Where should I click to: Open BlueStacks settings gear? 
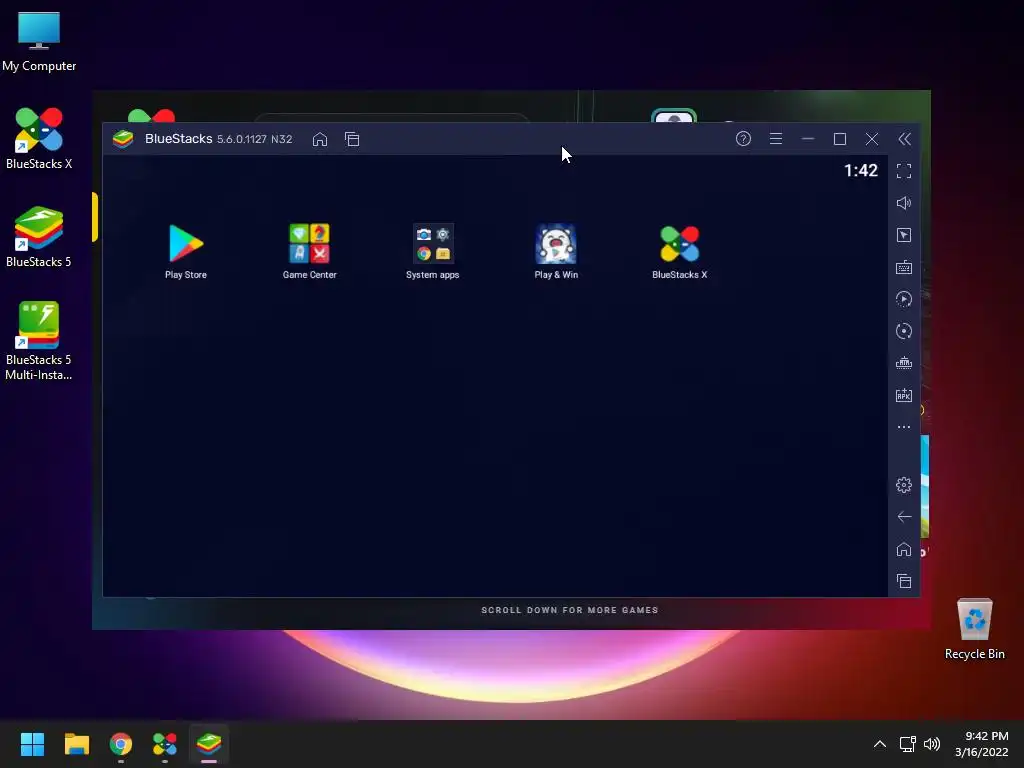(x=904, y=485)
